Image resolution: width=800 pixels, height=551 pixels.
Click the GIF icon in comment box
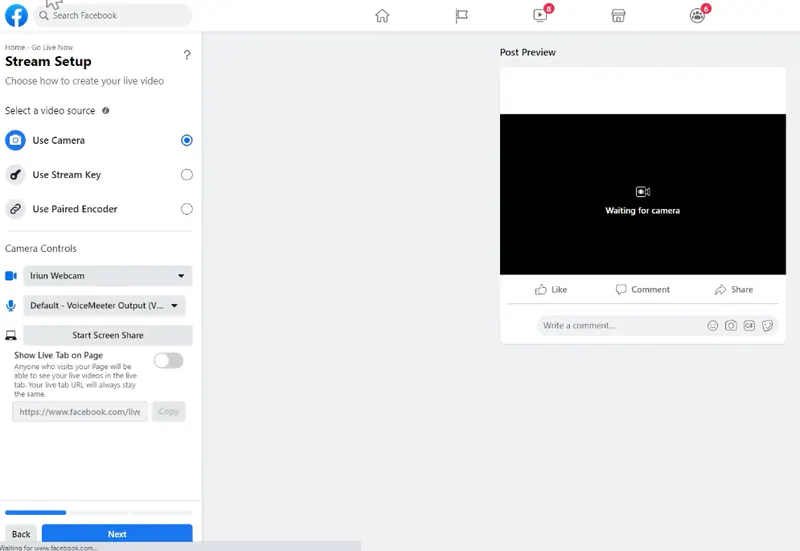coord(749,325)
